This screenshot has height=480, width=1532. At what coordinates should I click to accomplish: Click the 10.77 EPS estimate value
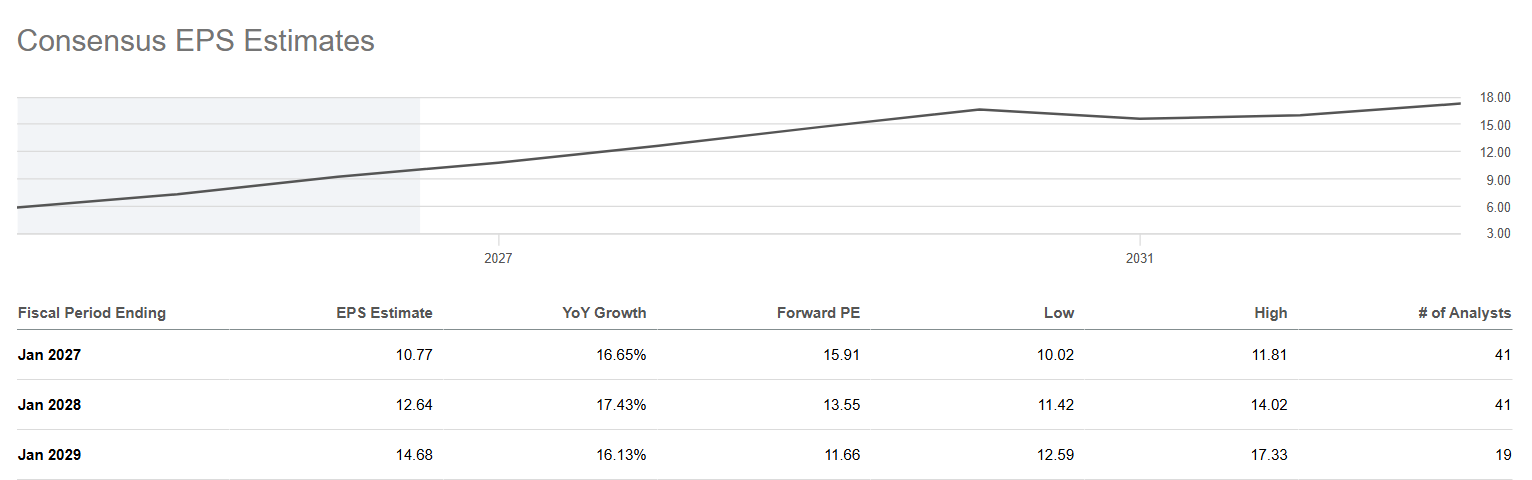coord(414,354)
